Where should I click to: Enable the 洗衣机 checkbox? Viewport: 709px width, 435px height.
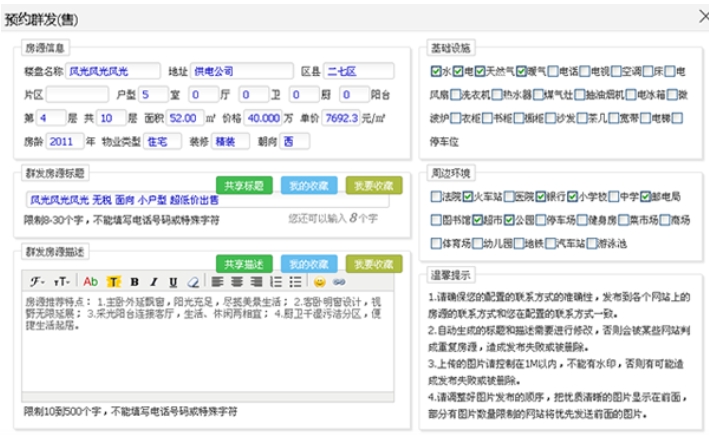point(458,95)
